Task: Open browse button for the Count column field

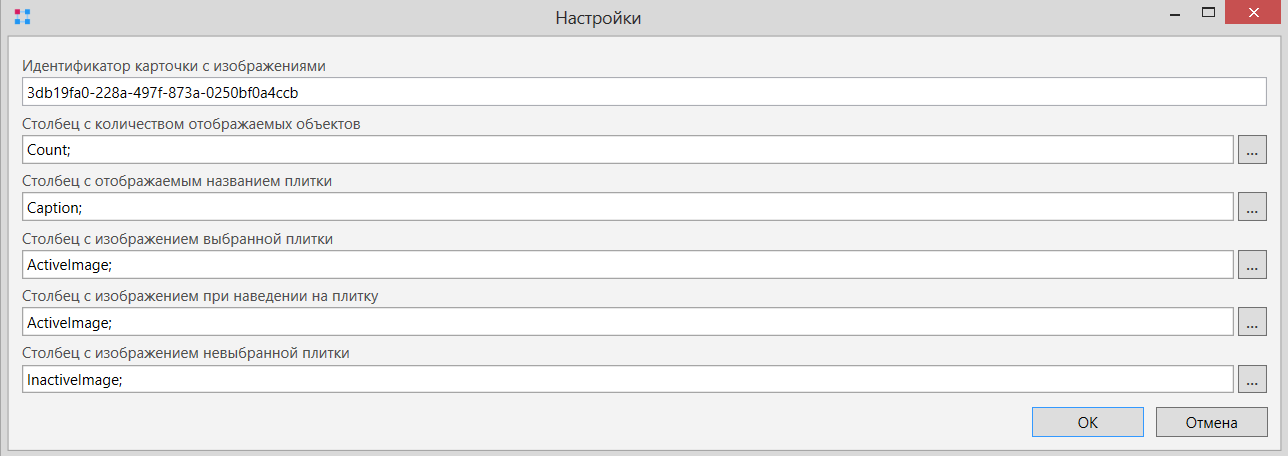Action: (1252, 150)
